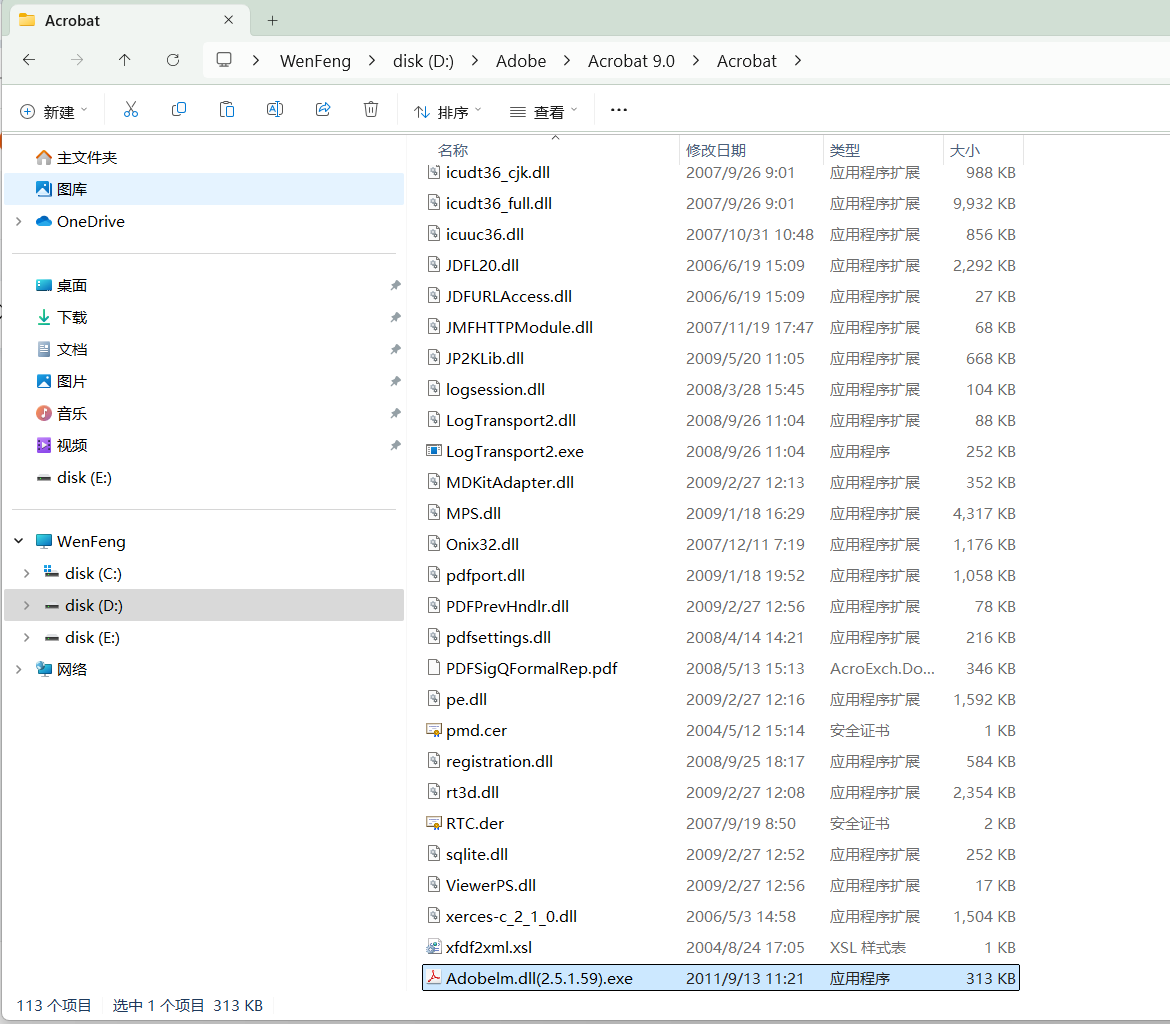The image size is (1170, 1024).
Task: Click the Delete trash can icon
Action: coord(371,110)
